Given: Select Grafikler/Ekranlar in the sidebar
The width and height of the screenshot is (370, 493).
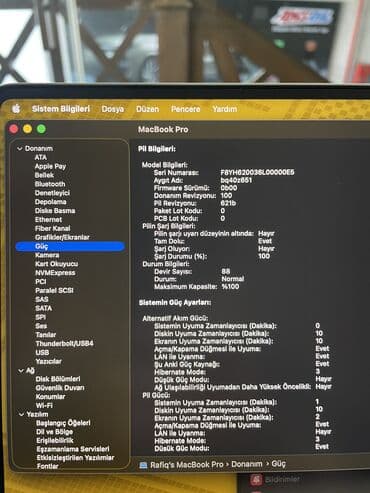Looking at the screenshot, I should pyautogui.click(x=62, y=237).
